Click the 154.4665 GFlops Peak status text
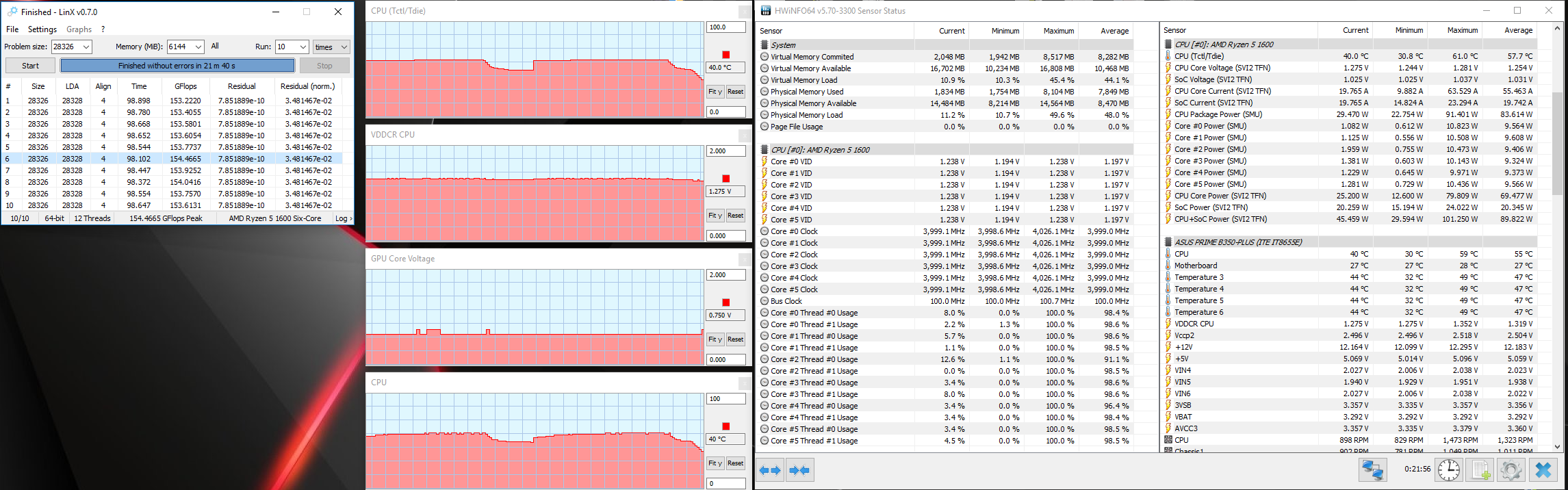Viewport: 1568px width, 490px height. pos(166,218)
